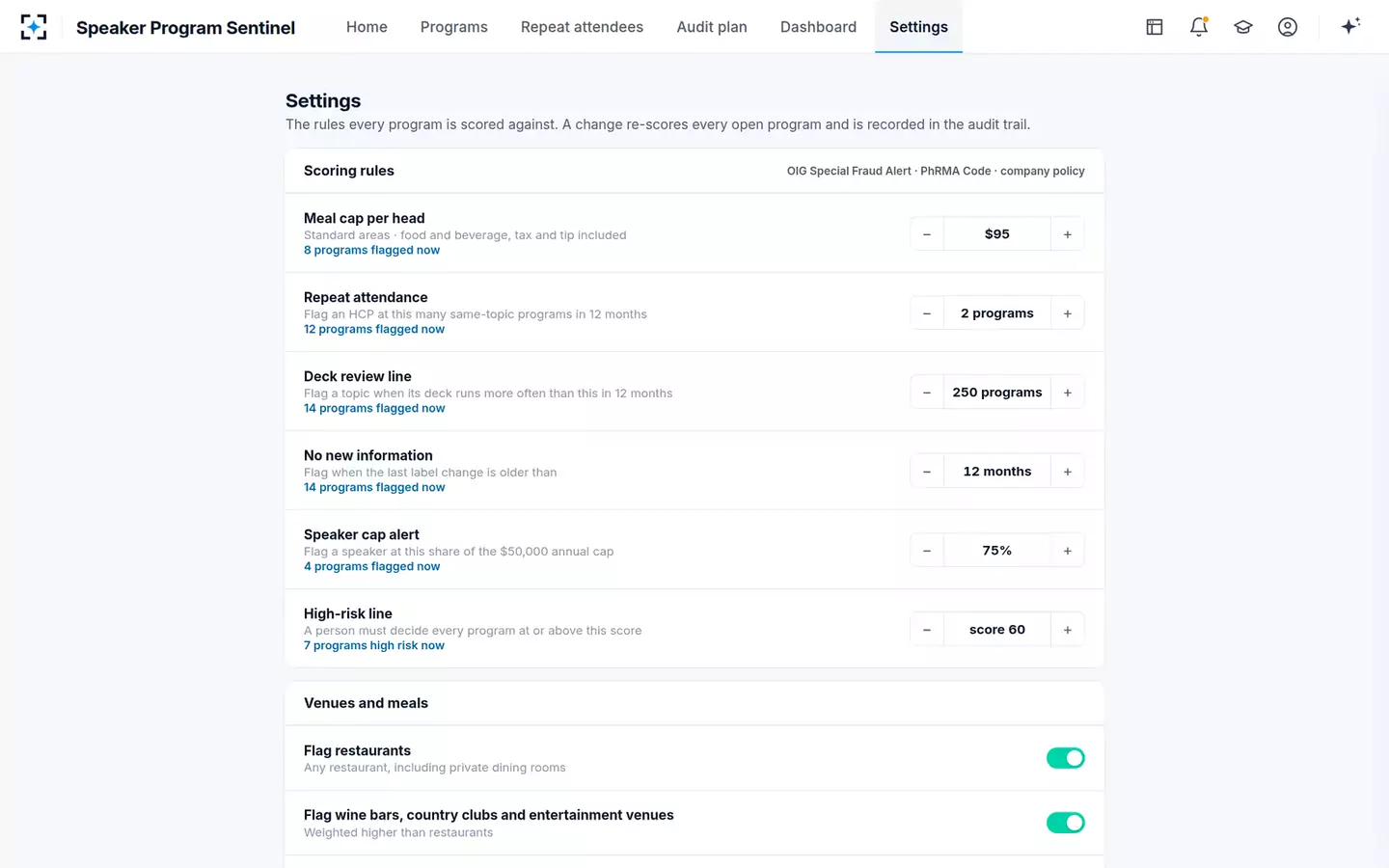Click the 2 programs value field
Screen dimensions: 1389x868
click(x=997, y=313)
